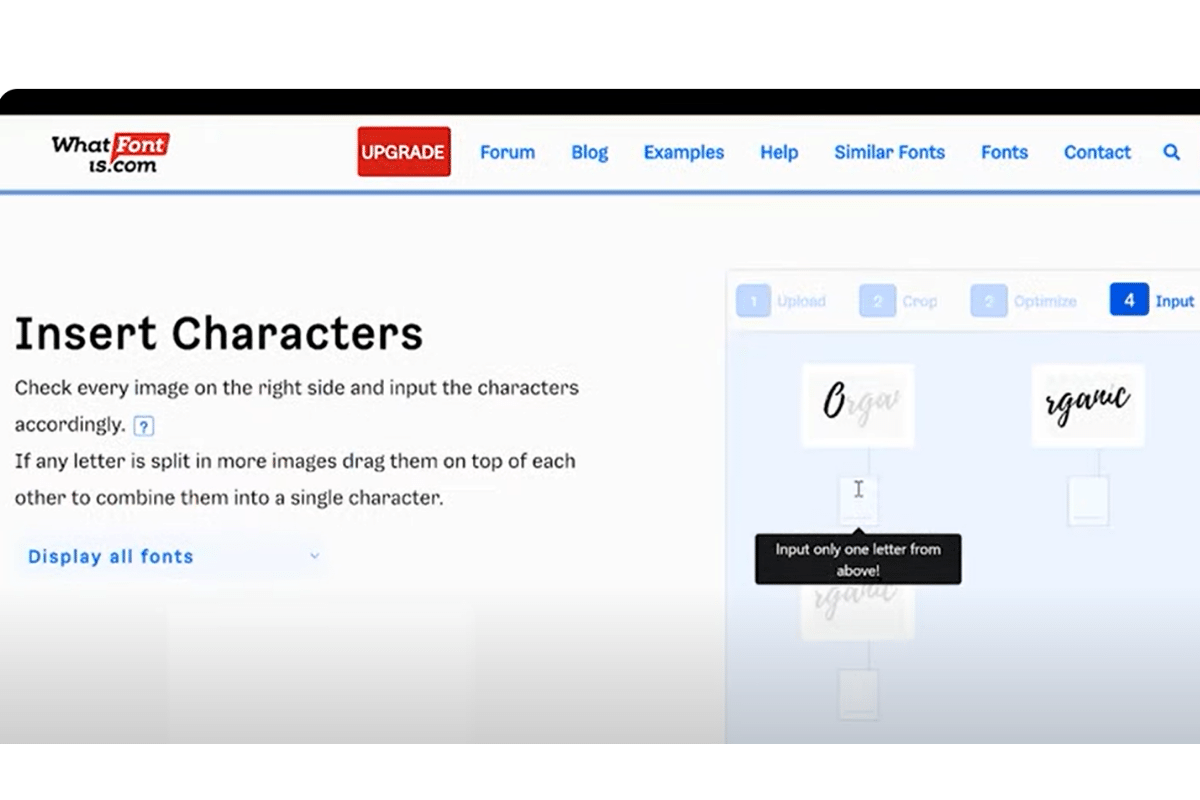Click the Input only one letter tooltip
The image size is (1200, 800).
(x=858, y=559)
